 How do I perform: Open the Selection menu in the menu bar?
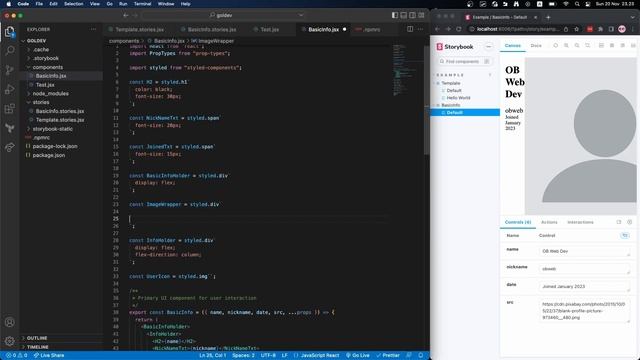click(73, 4)
